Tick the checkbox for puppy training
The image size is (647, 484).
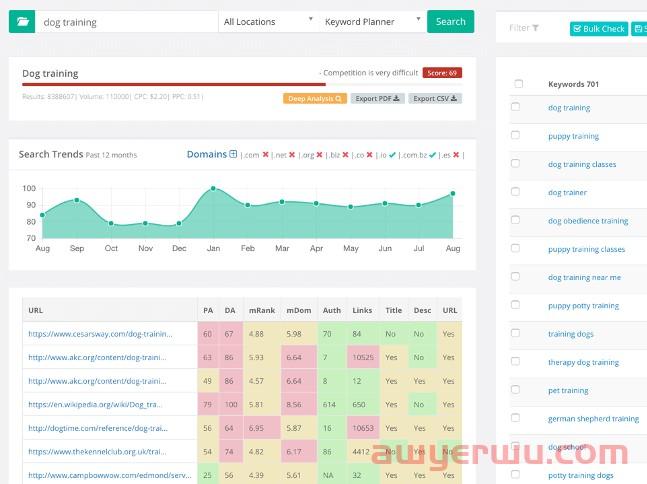(517, 135)
